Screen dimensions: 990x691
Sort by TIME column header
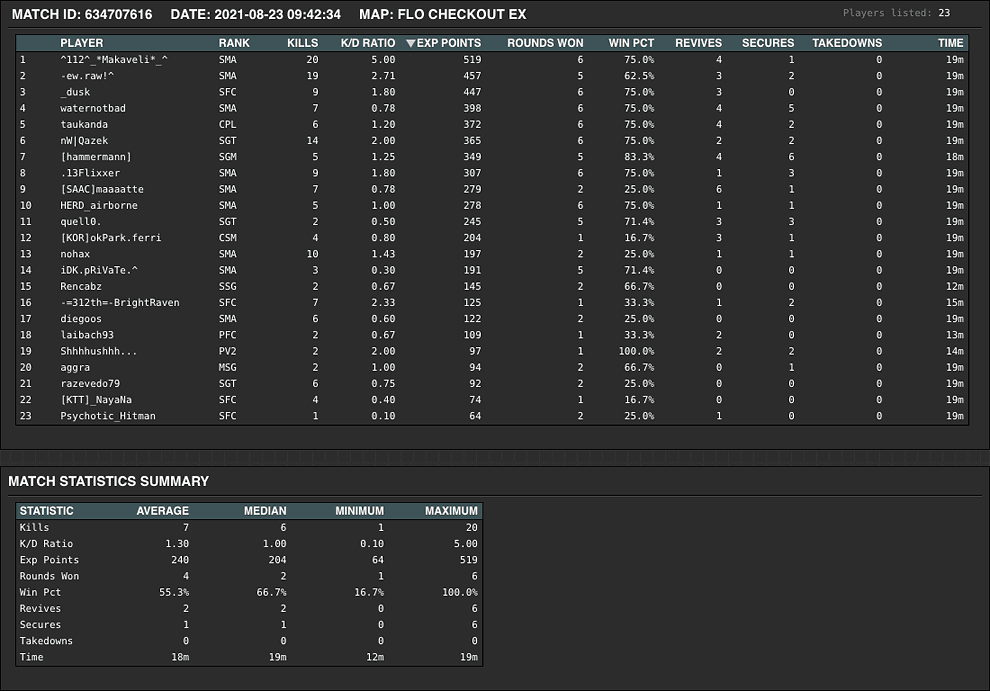pyautogui.click(x=950, y=43)
